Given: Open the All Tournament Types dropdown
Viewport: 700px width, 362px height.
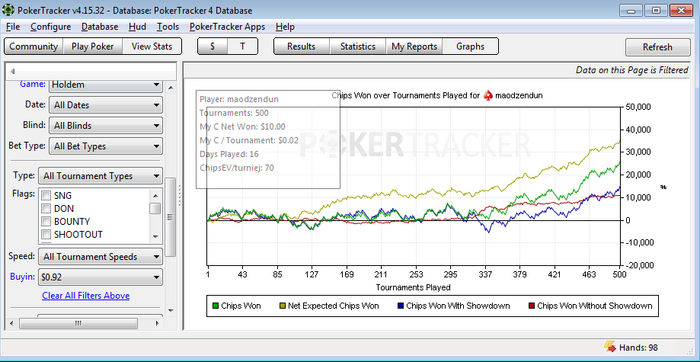Looking at the screenshot, I should pyautogui.click(x=100, y=176).
